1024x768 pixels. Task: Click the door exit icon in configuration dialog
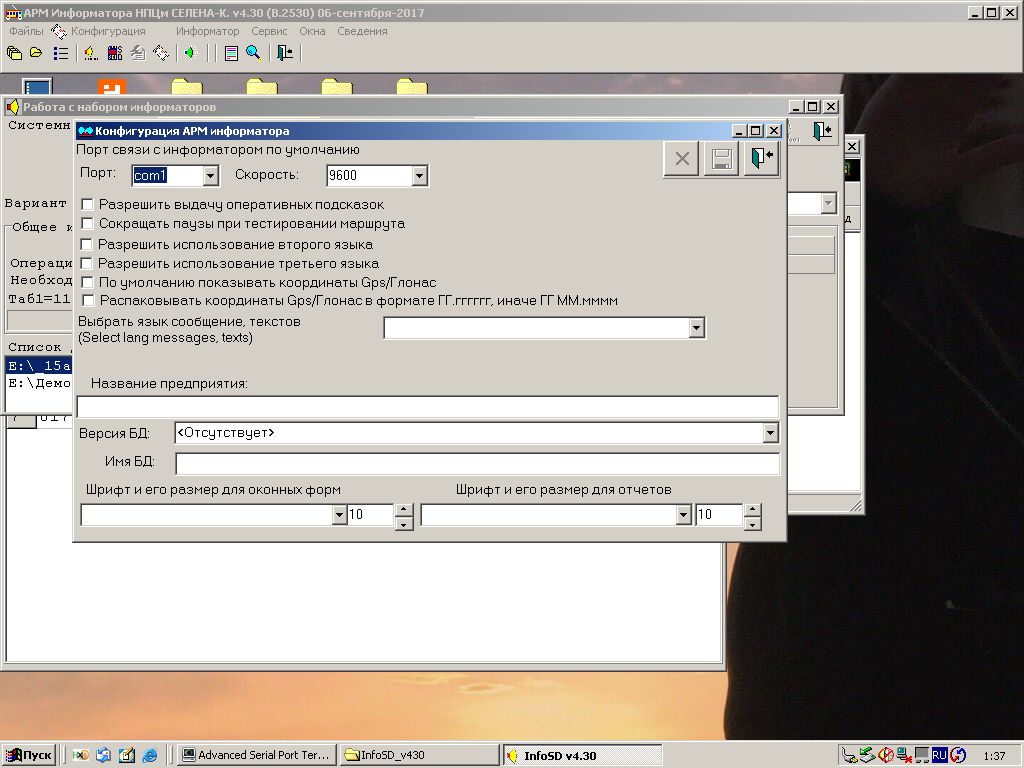761,159
